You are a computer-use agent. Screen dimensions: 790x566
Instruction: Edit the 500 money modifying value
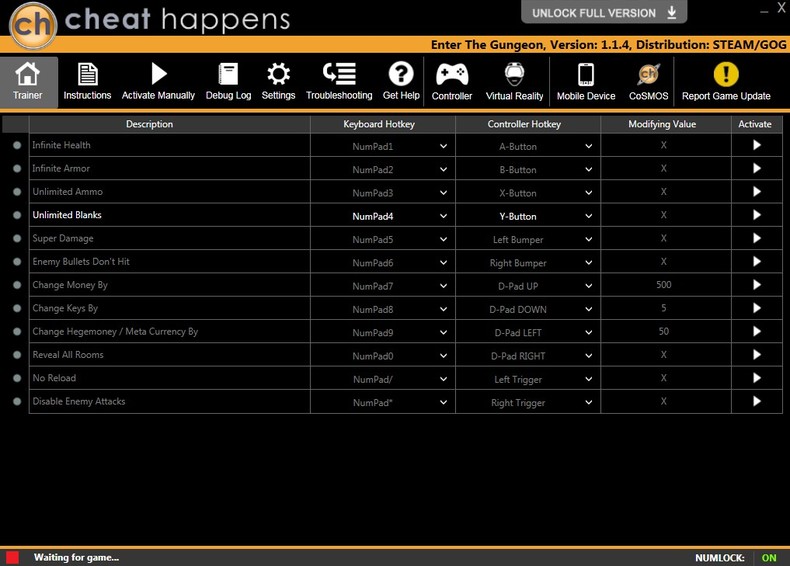[664, 285]
